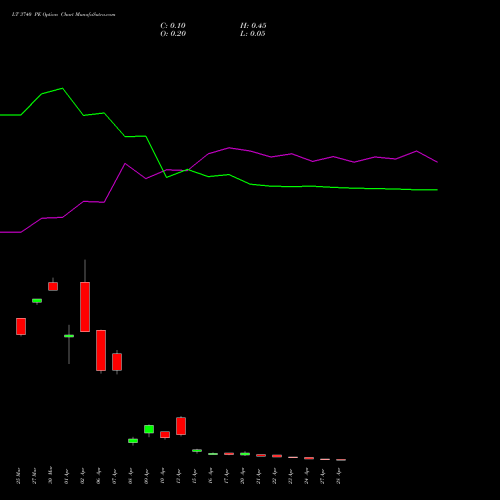Screen dimensions: 500x500
Task: Click the green line's peak near 30 Mar
Action: tap(63, 88)
